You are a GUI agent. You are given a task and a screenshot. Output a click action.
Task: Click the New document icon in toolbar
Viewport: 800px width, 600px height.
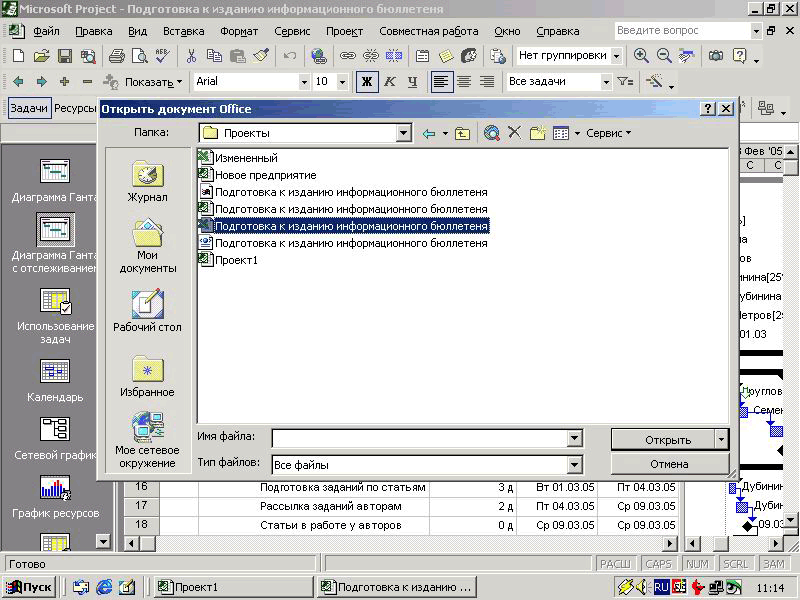pyautogui.click(x=18, y=56)
